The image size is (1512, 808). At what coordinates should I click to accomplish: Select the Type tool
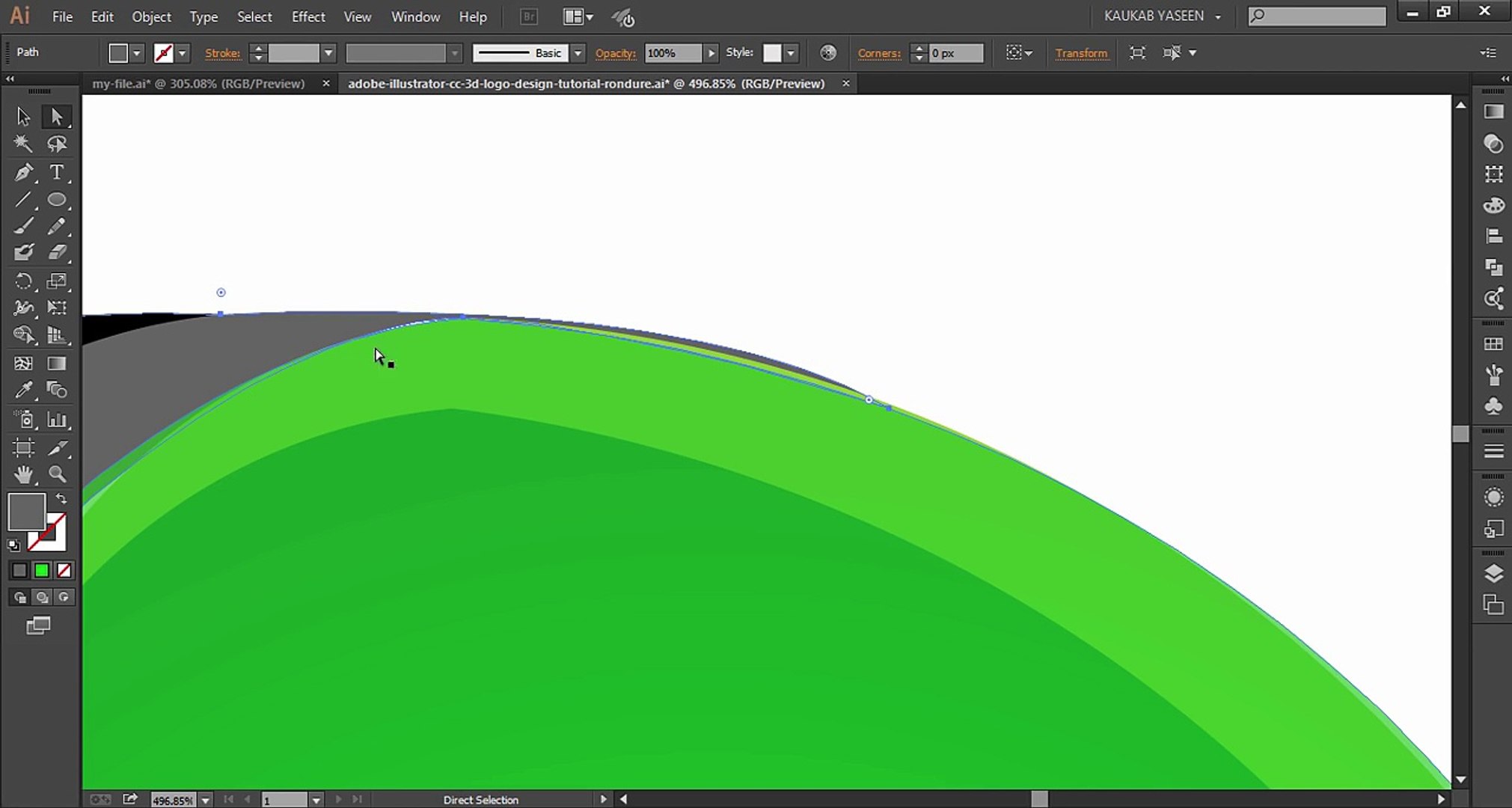tap(57, 173)
